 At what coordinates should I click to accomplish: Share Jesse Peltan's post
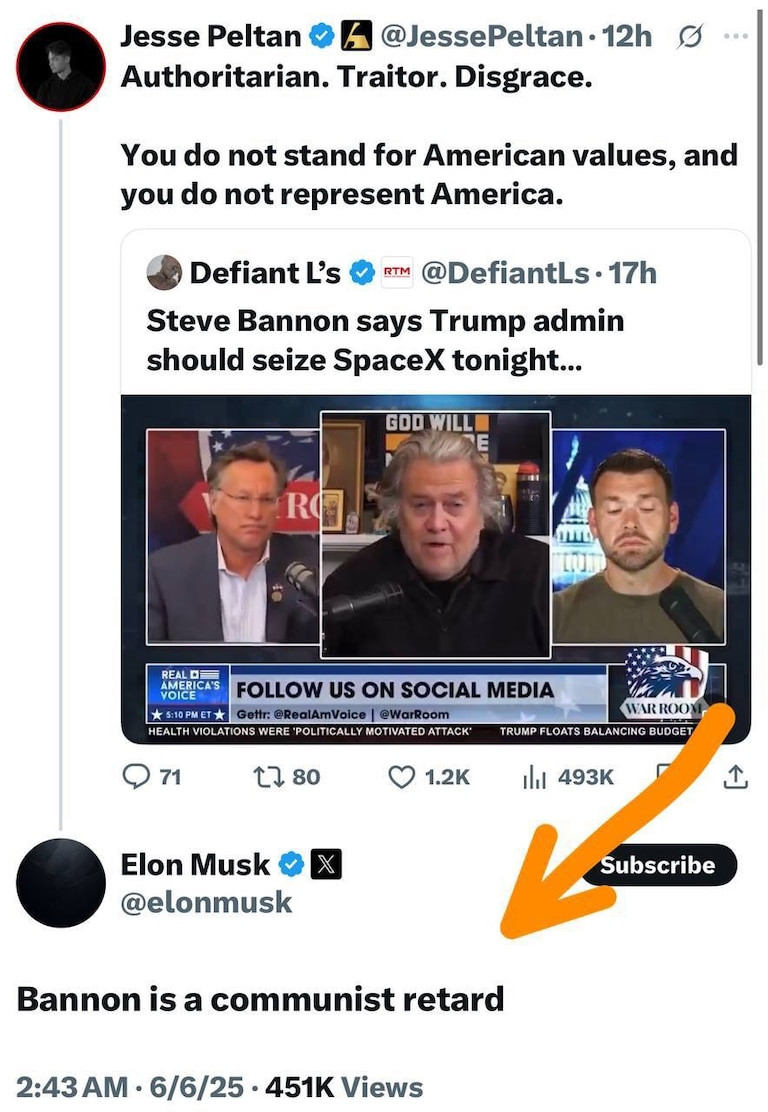pyautogui.click(x=735, y=775)
